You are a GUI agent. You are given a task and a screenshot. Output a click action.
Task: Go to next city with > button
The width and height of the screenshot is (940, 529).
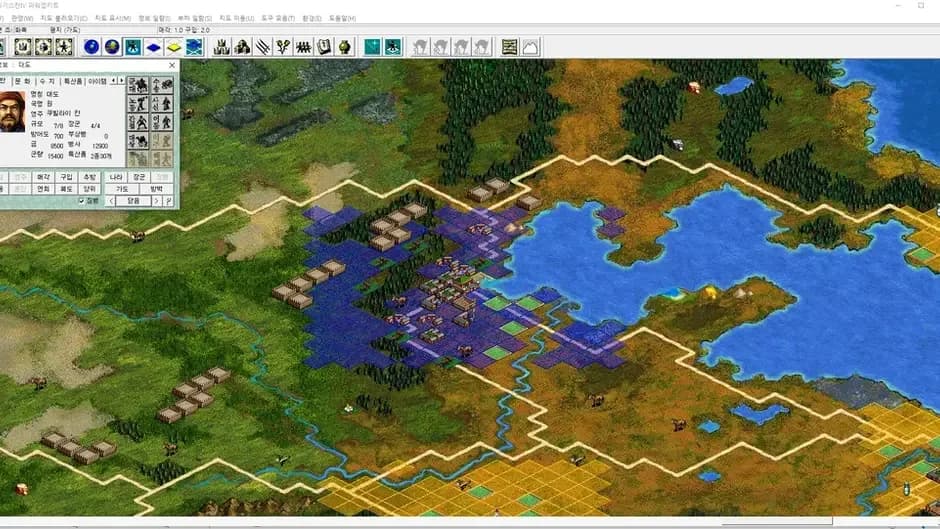[x=157, y=202]
